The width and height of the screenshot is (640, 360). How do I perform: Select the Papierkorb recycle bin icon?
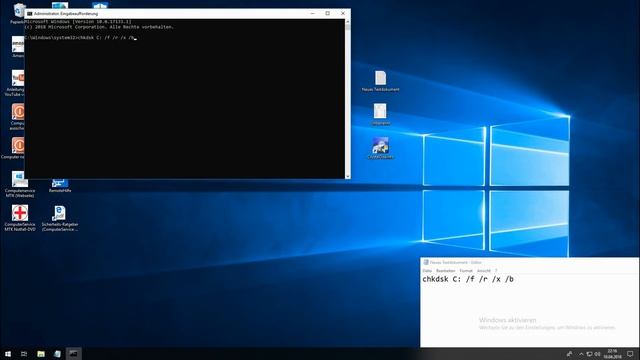[18, 13]
